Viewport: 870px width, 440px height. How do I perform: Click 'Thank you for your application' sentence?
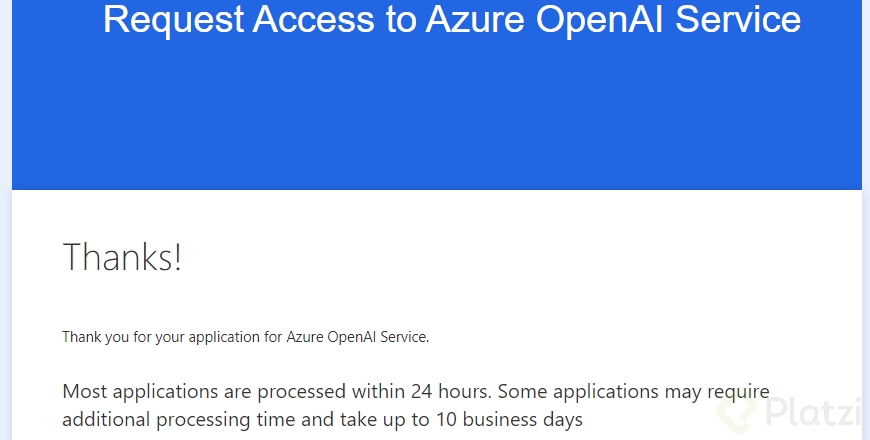pyautogui.click(x=245, y=337)
